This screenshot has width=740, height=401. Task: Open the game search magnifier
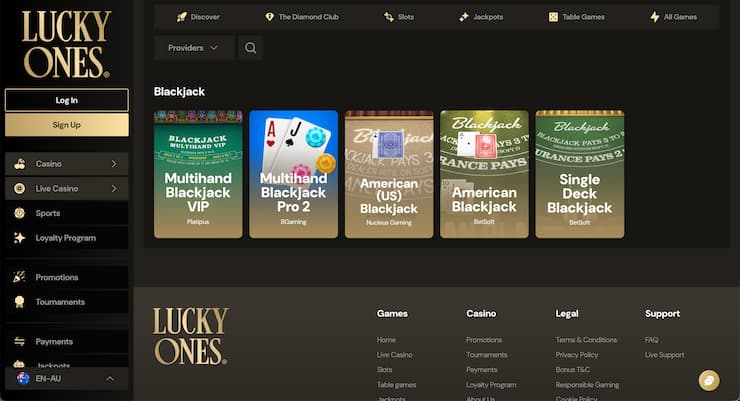click(x=251, y=48)
